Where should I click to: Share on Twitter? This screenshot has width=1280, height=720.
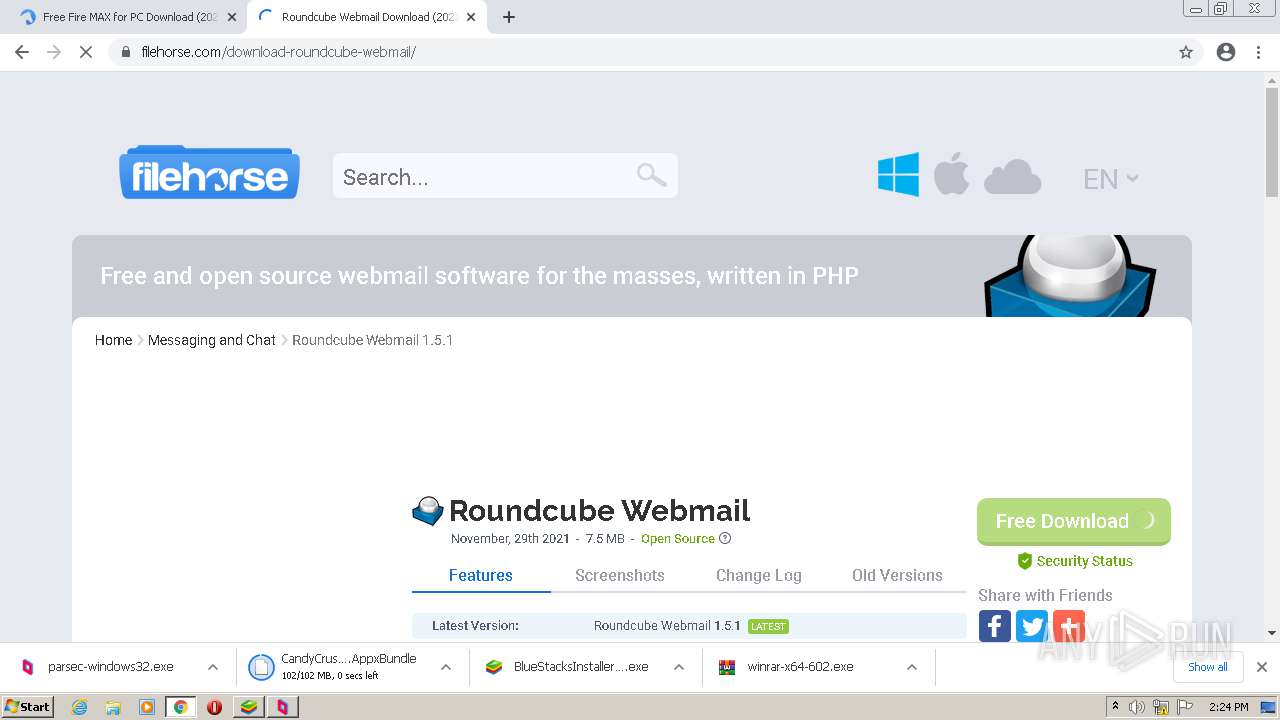coord(1031,626)
